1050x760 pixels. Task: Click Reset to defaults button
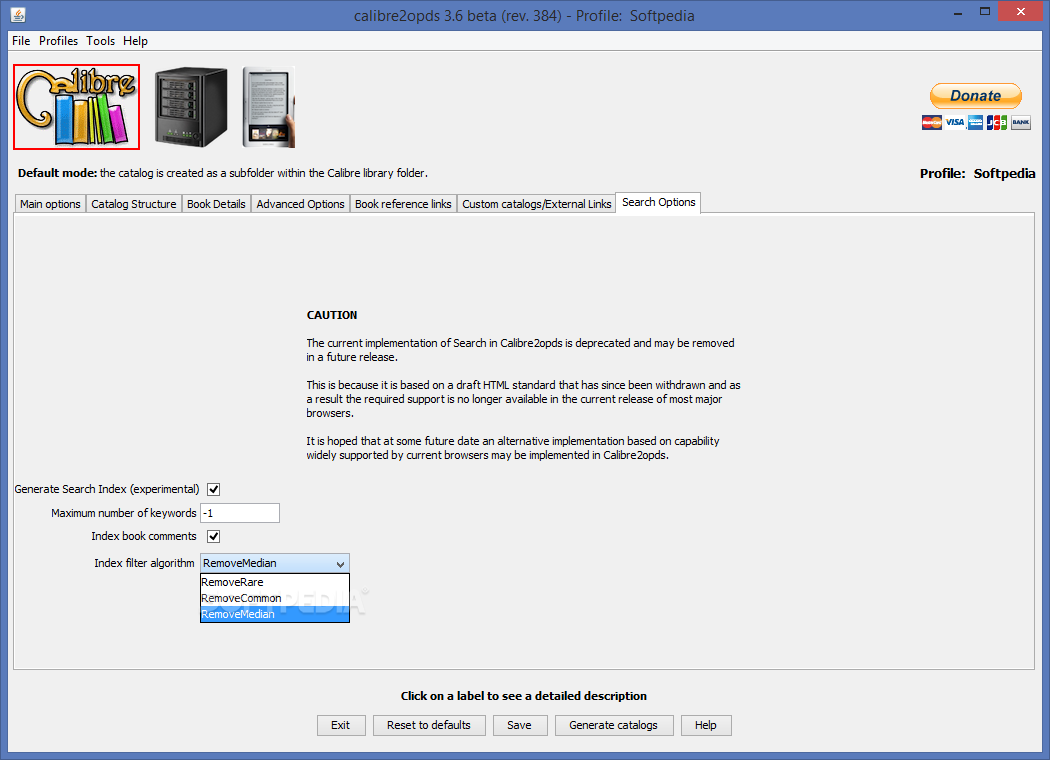pos(429,725)
